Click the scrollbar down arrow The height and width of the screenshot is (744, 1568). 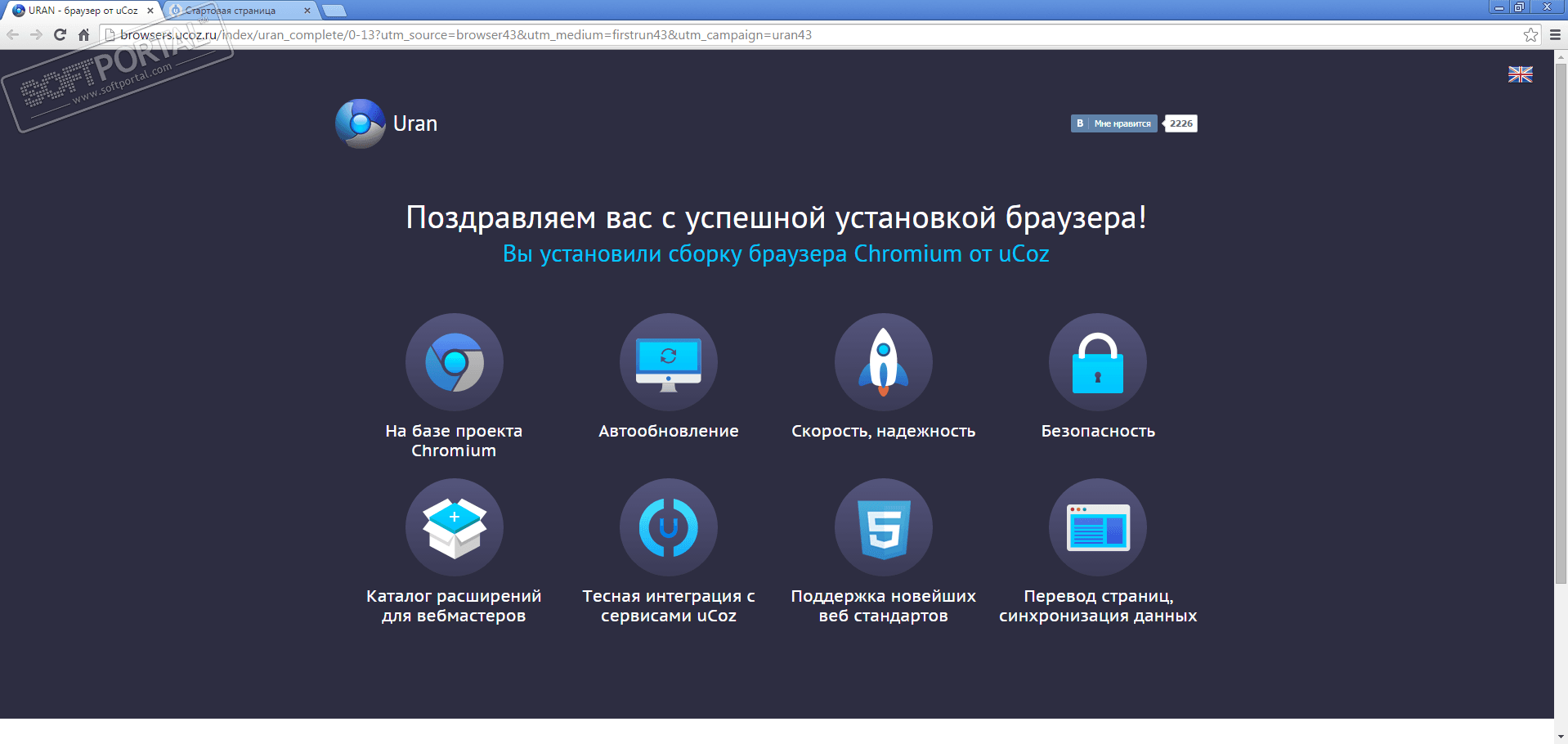1561,737
